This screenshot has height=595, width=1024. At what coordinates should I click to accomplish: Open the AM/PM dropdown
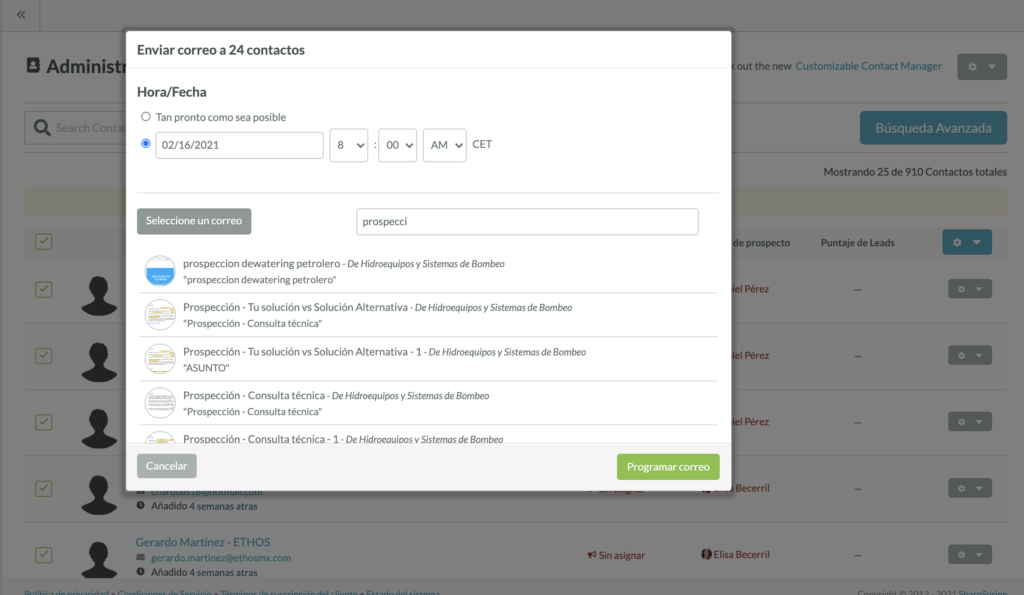click(445, 145)
